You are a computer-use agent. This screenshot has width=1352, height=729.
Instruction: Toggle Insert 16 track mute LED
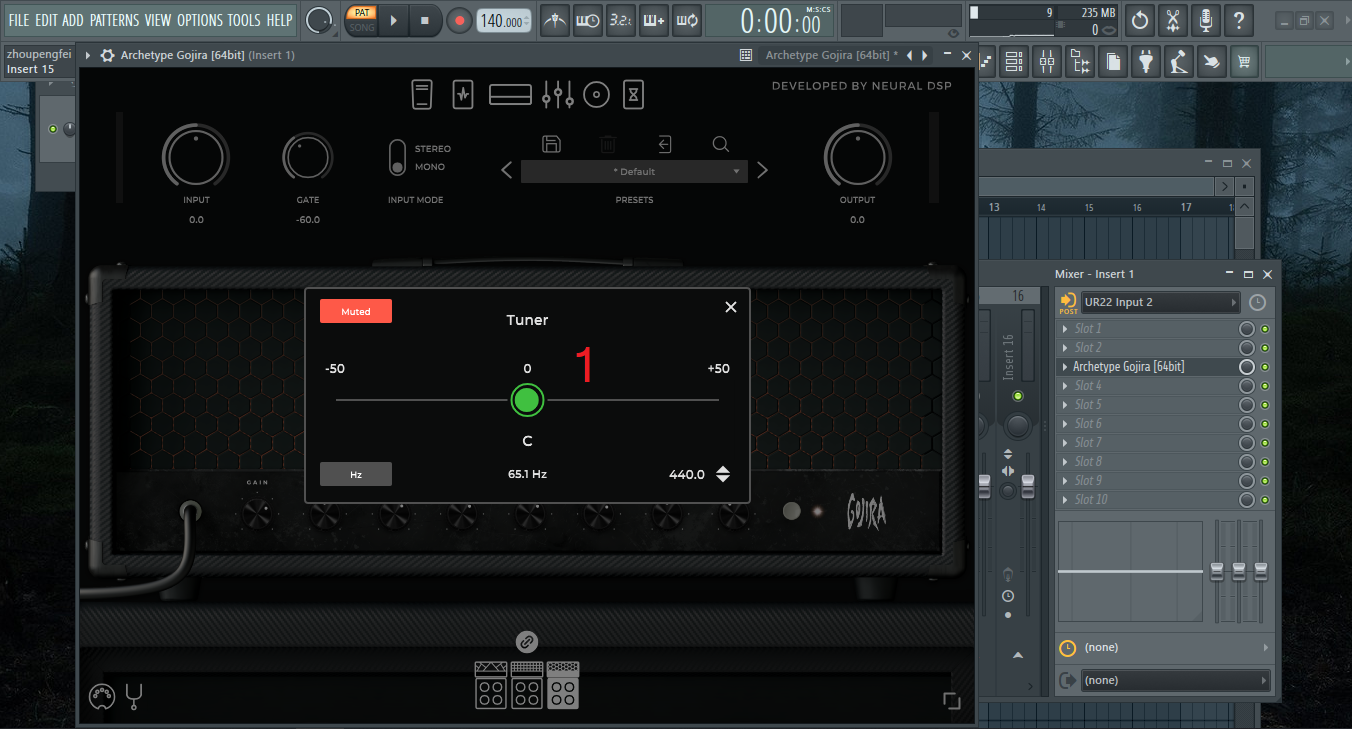pos(1018,397)
